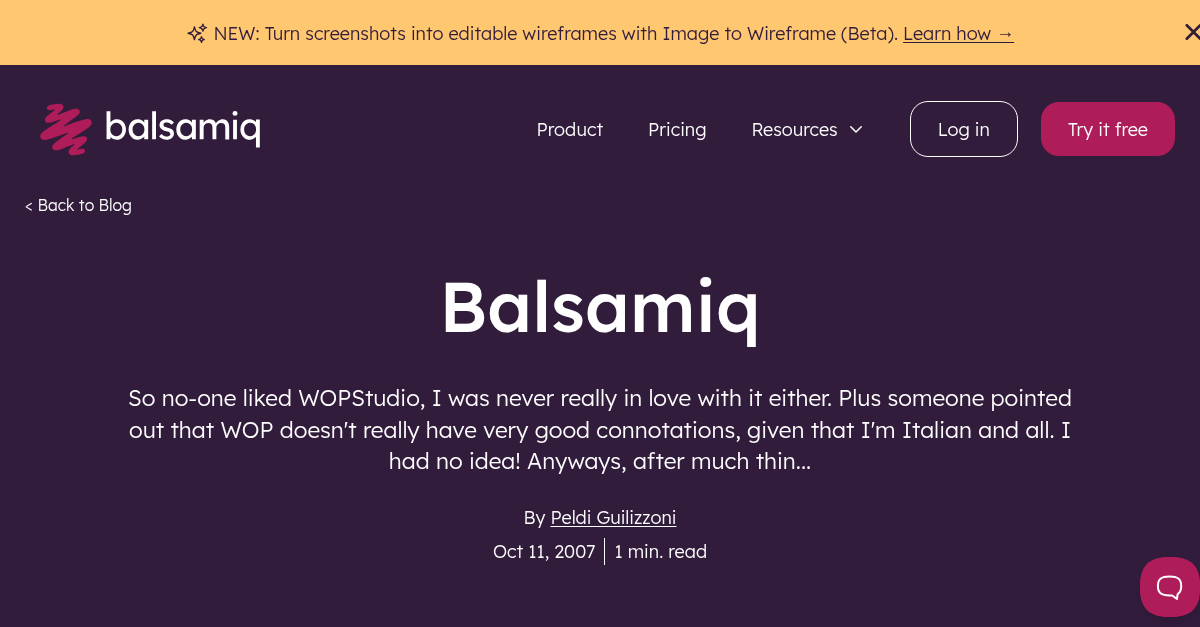Image resolution: width=1200 pixels, height=627 pixels.
Task: Navigate to the Pricing menu item
Action: pos(677,129)
